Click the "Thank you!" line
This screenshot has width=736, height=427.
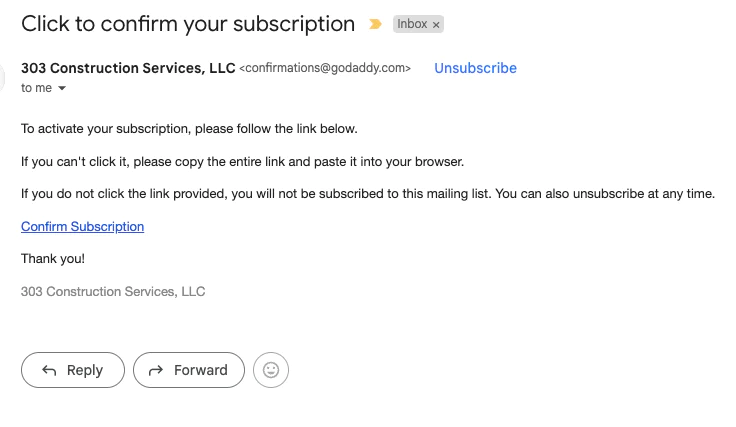point(53,259)
